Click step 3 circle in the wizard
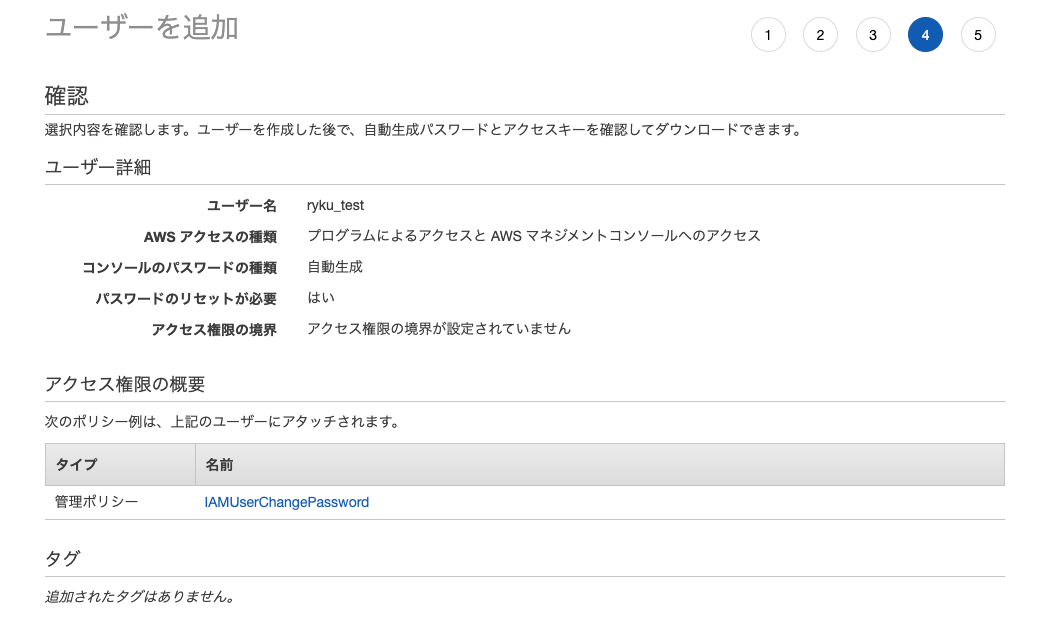The width and height of the screenshot is (1038, 624). [873, 34]
